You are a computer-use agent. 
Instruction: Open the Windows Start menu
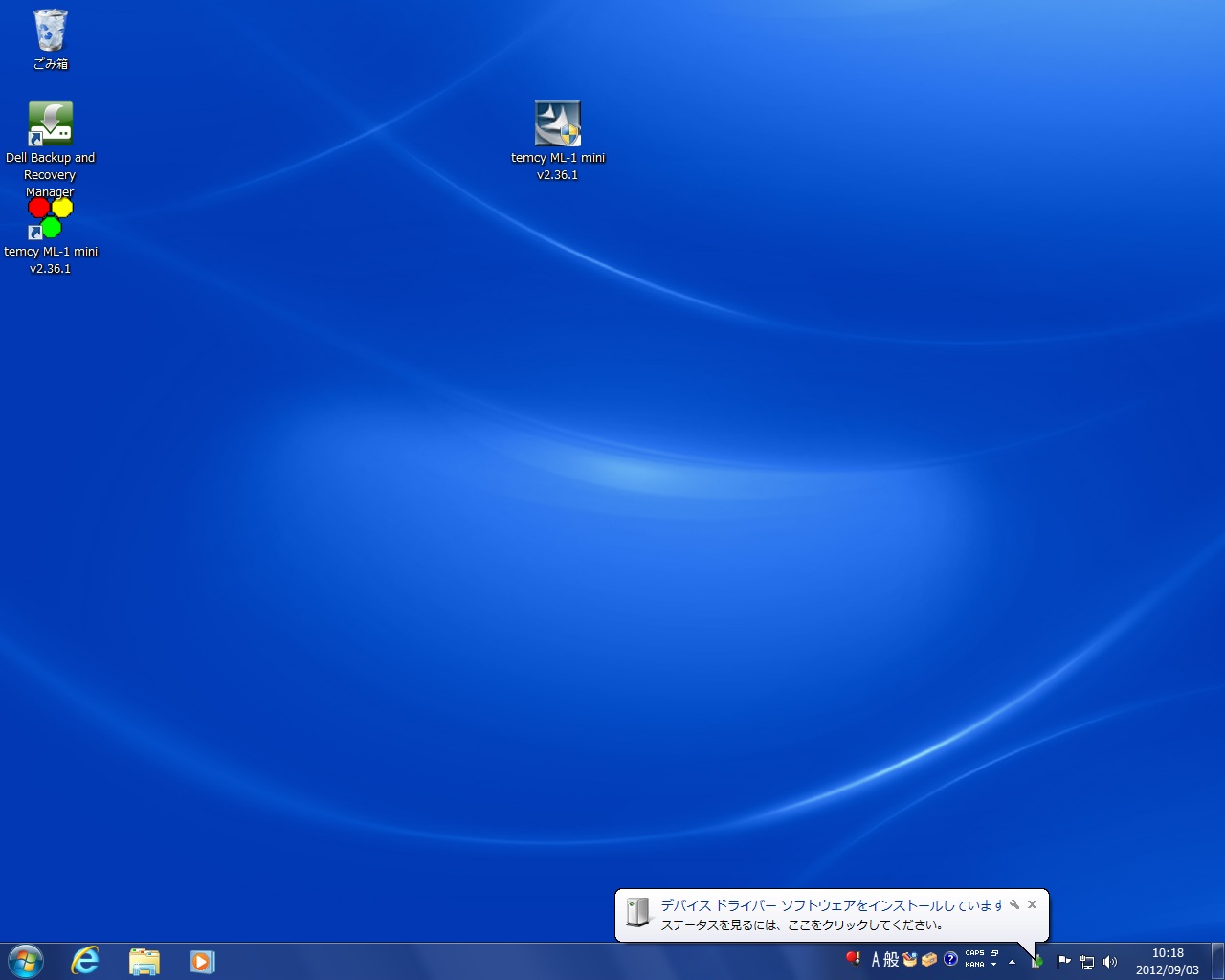click(26, 961)
